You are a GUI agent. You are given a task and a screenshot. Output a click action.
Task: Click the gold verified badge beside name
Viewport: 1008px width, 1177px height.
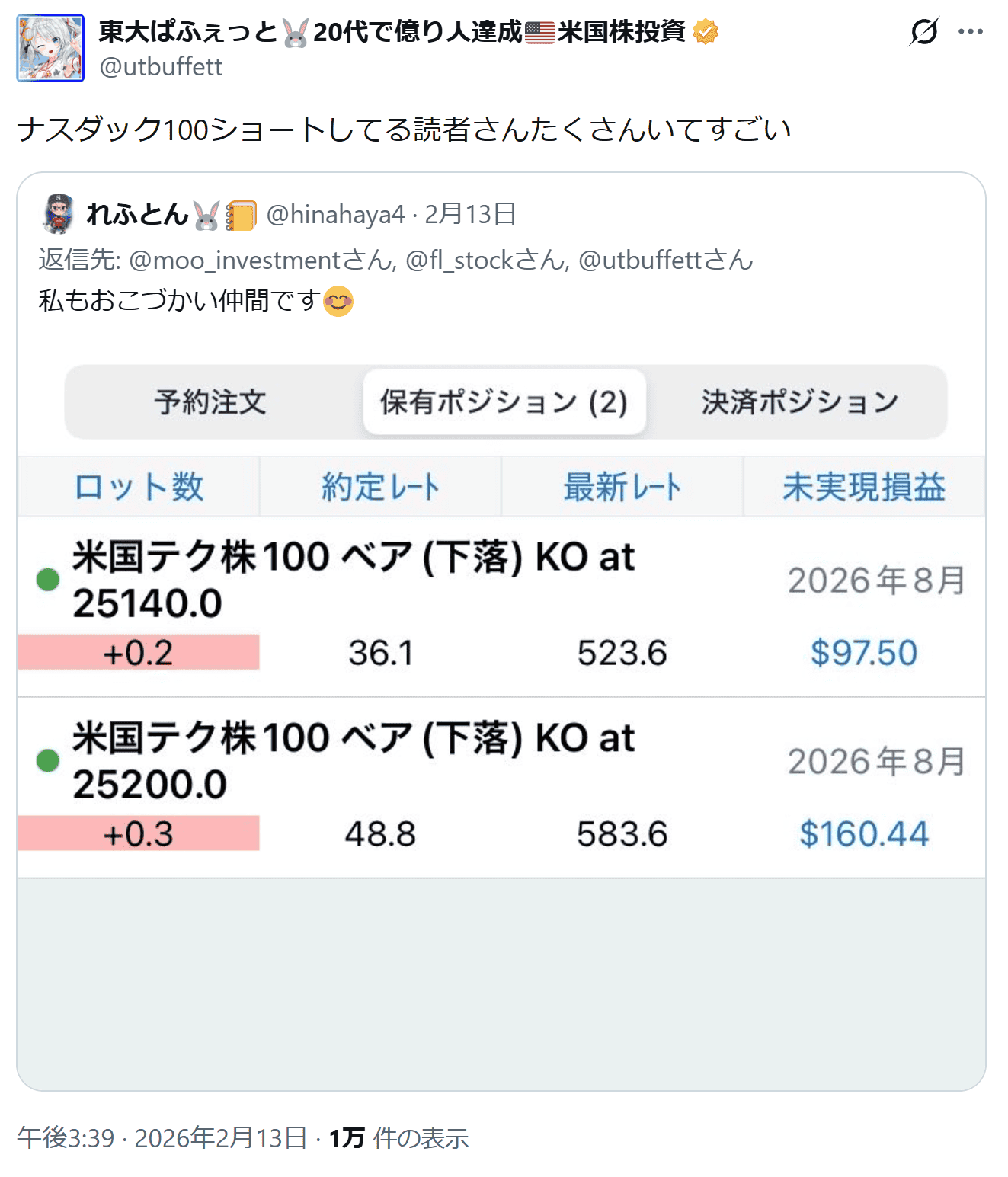coord(706,32)
